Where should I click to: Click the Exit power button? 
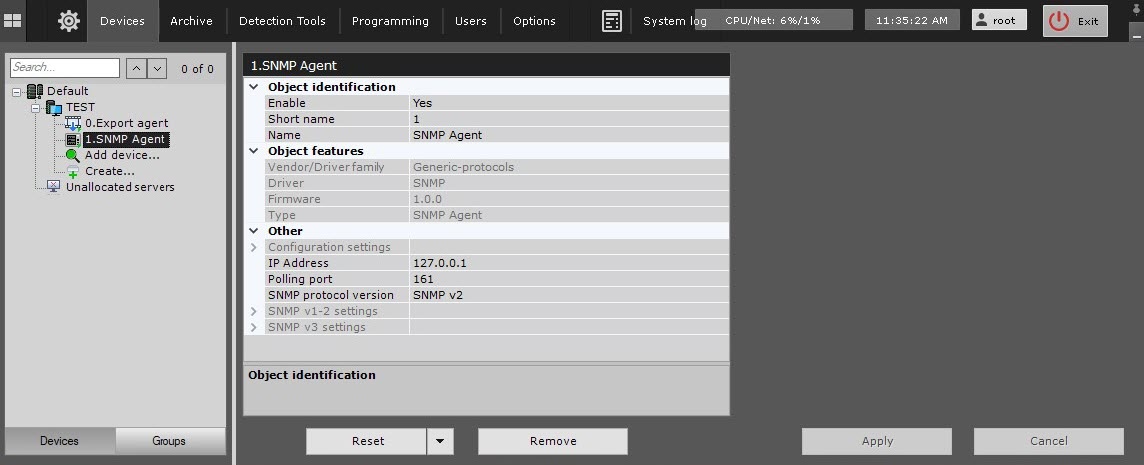pyautogui.click(x=1075, y=21)
